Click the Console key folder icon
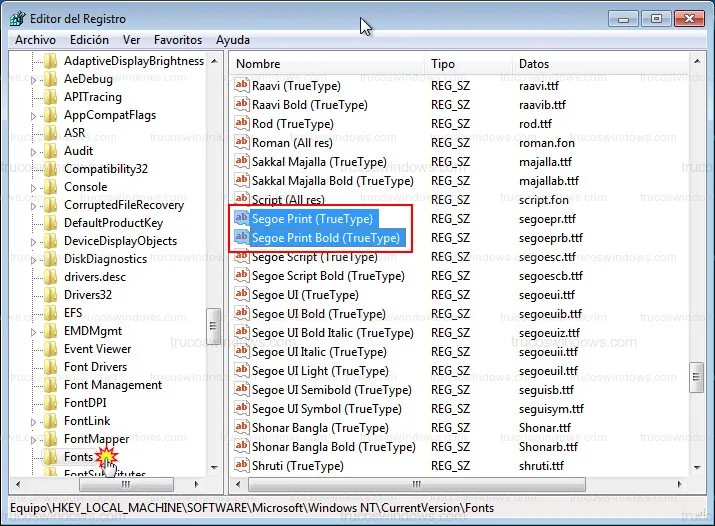 coord(51,187)
